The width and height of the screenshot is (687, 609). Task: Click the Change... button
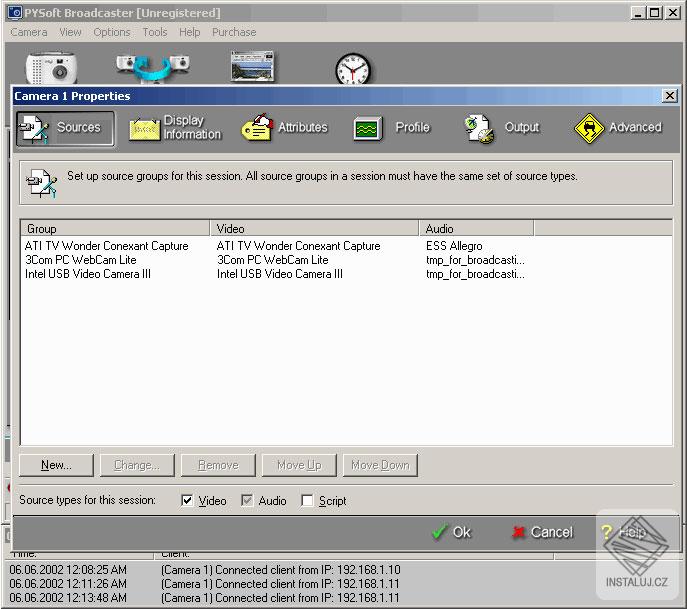click(x=137, y=465)
